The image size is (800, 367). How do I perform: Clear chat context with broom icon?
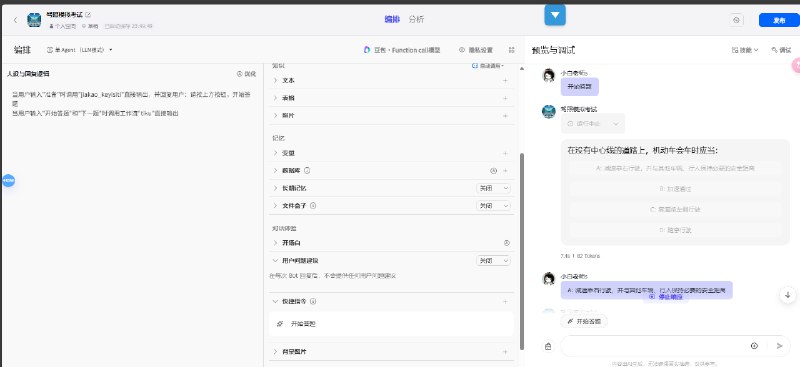click(548, 346)
